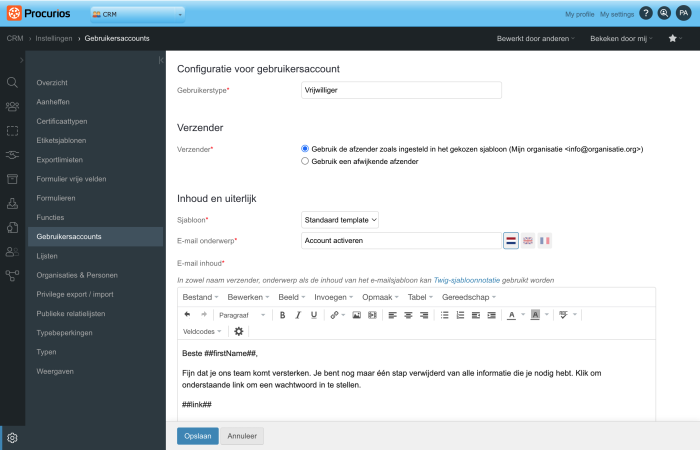Open the CRM module dropdown

(x=138, y=14)
